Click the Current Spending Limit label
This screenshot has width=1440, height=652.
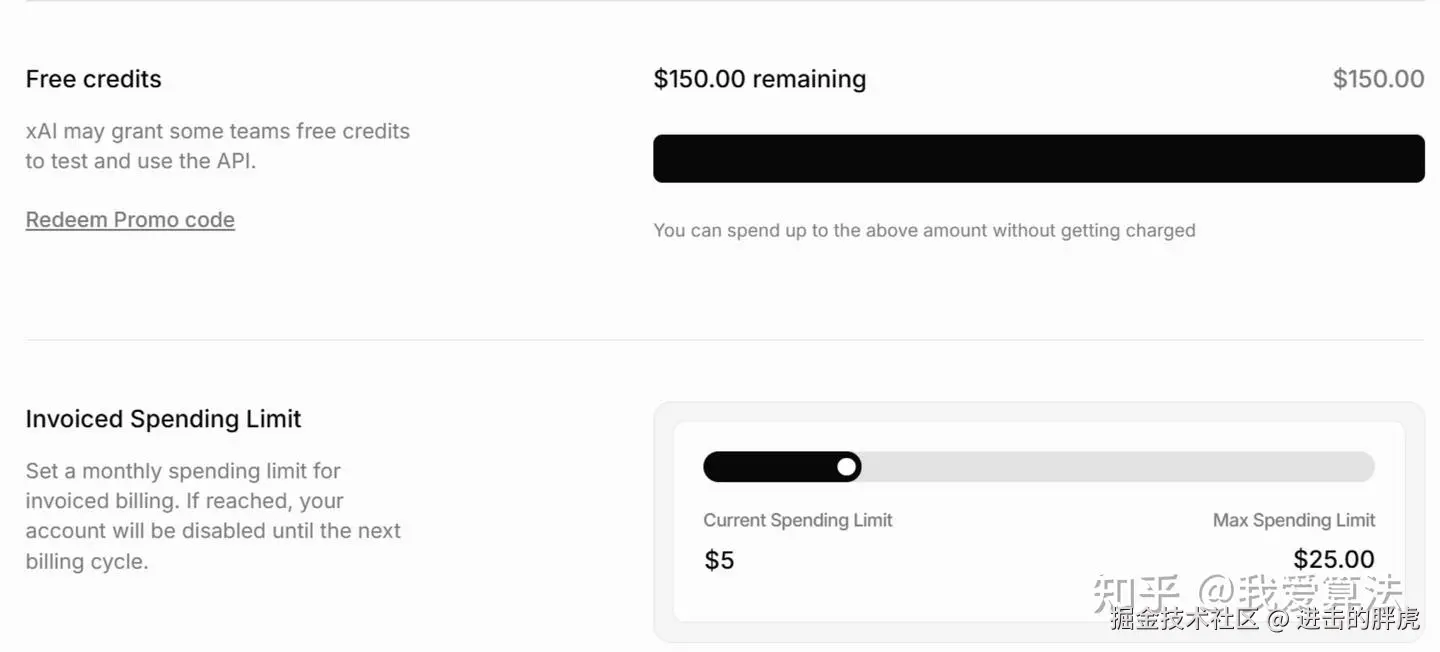click(797, 520)
